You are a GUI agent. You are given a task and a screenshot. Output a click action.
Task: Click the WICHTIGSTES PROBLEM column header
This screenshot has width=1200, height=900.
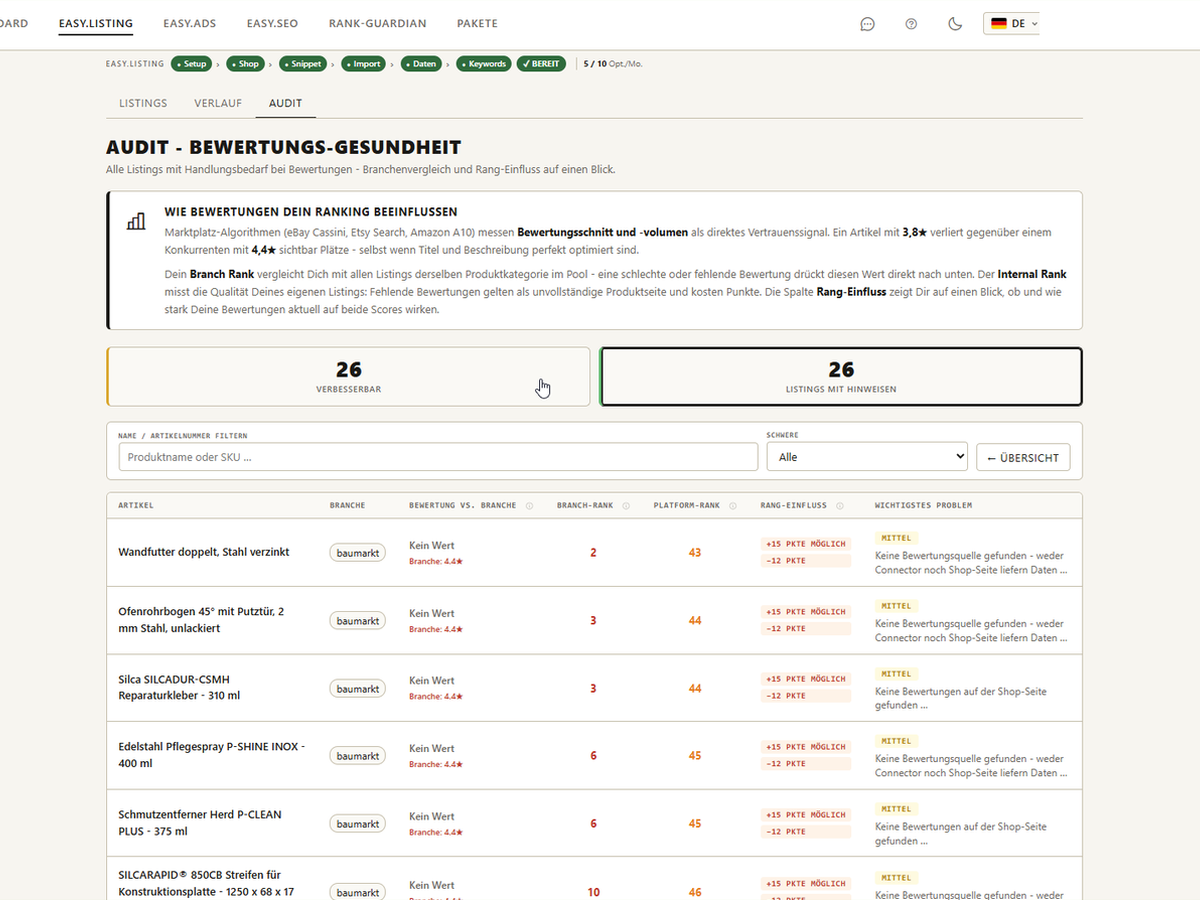923,506
